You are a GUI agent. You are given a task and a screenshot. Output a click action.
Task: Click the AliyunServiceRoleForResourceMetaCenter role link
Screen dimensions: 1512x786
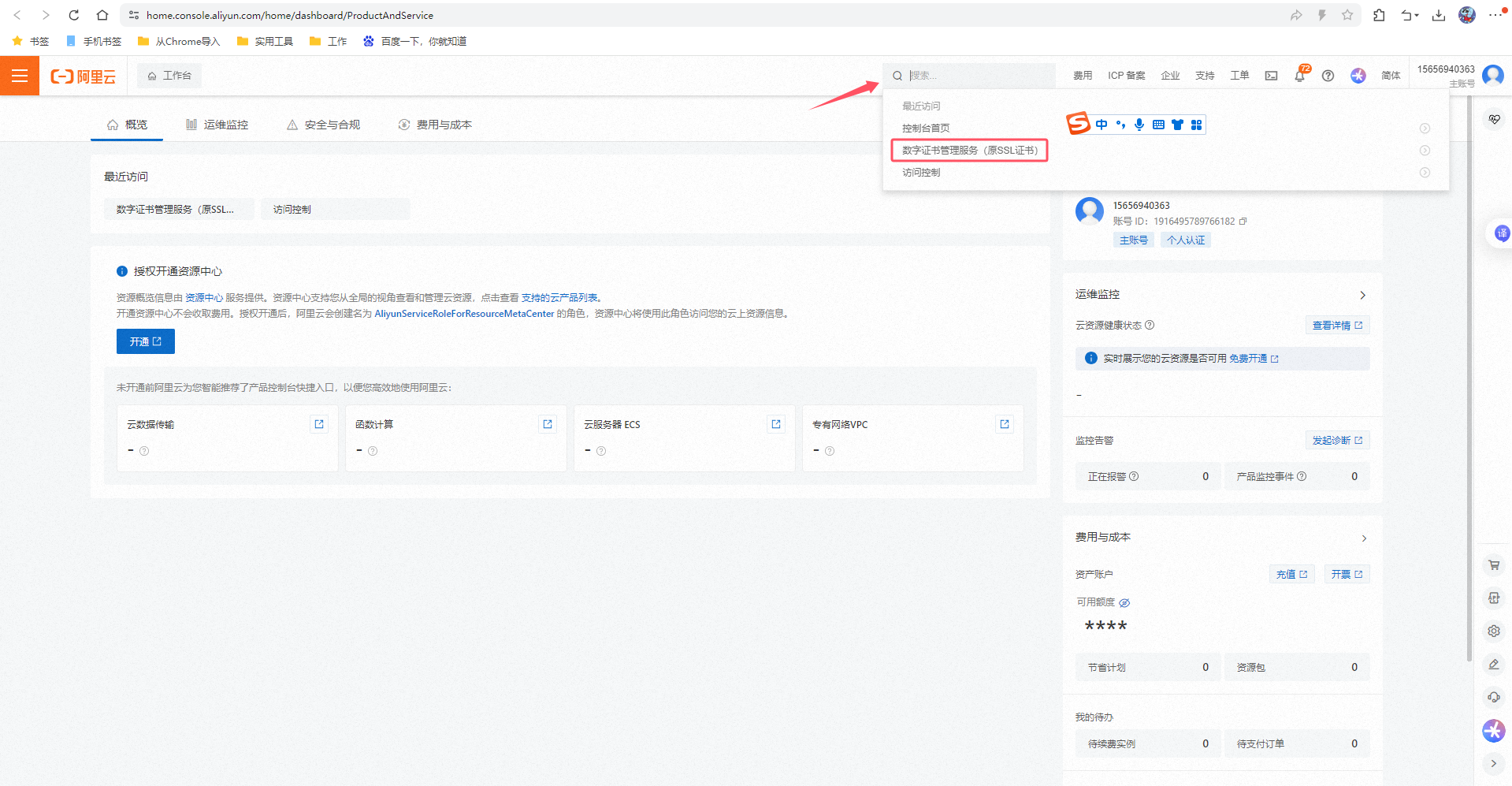(x=464, y=313)
